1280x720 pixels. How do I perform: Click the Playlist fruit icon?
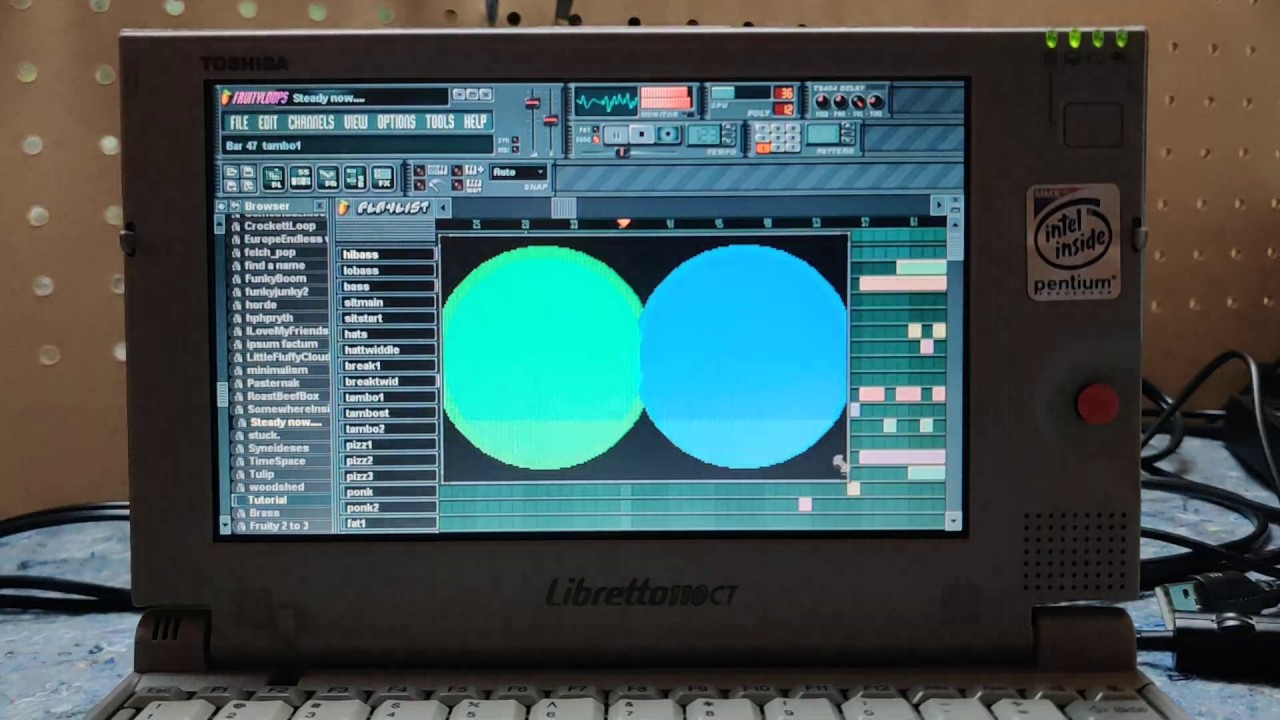[344, 207]
